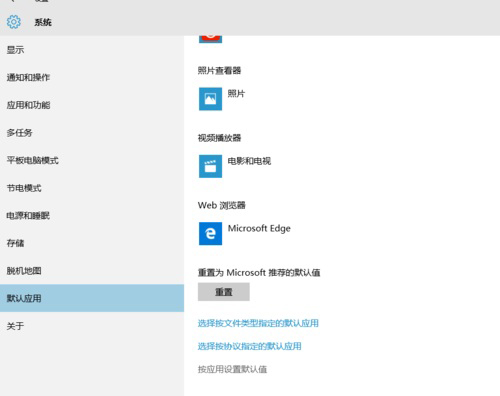The width and height of the screenshot is (500, 396).
Task: Click the Settings gear icon
Action: tap(14, 22)
